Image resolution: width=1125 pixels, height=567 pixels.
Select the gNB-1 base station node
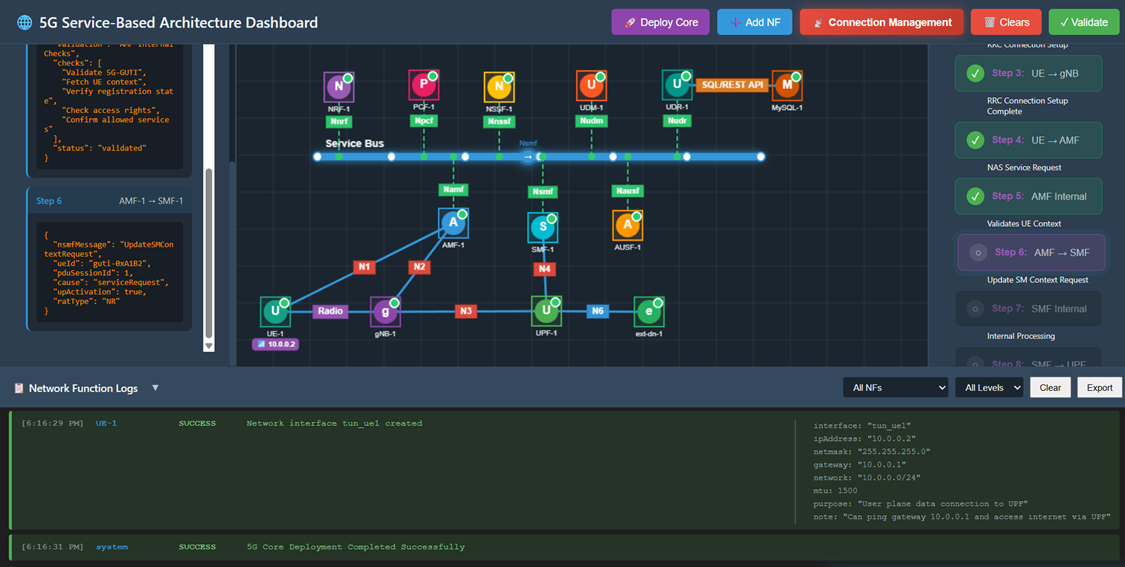(x=385, y=311)
